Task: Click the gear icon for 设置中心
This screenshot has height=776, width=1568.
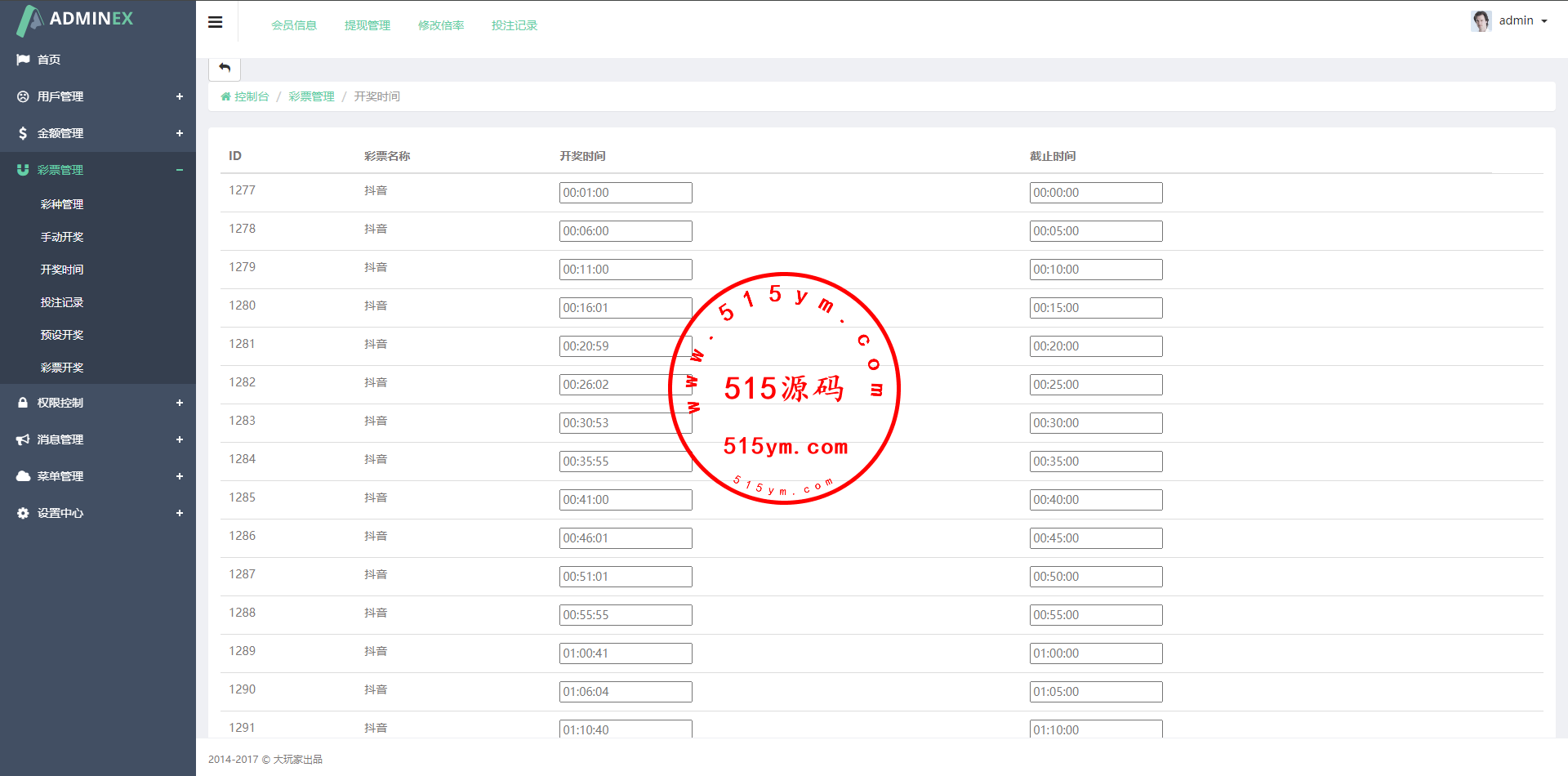Action: (23, 513)
